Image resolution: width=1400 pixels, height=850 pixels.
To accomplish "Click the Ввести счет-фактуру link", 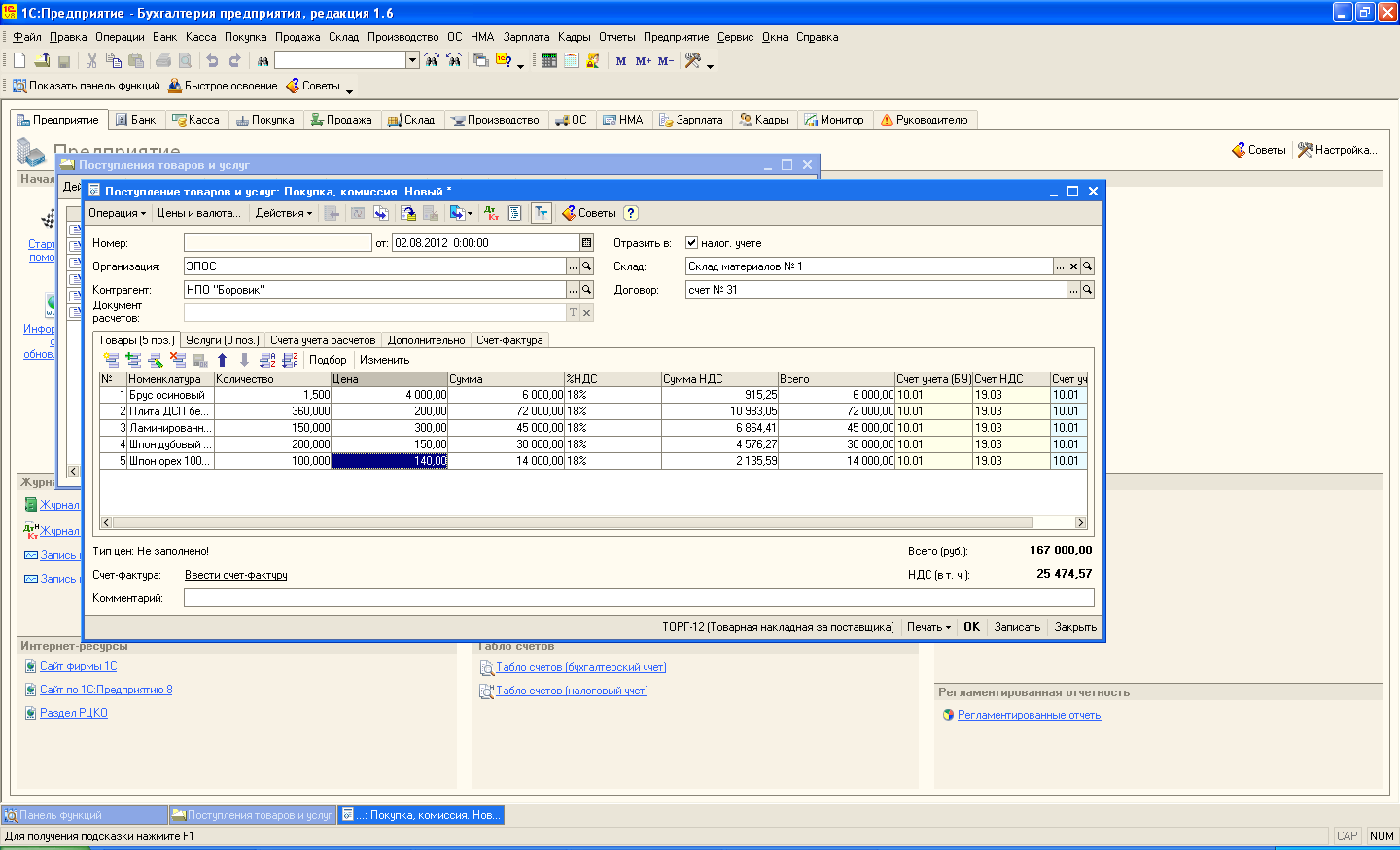I will [235, 575].
